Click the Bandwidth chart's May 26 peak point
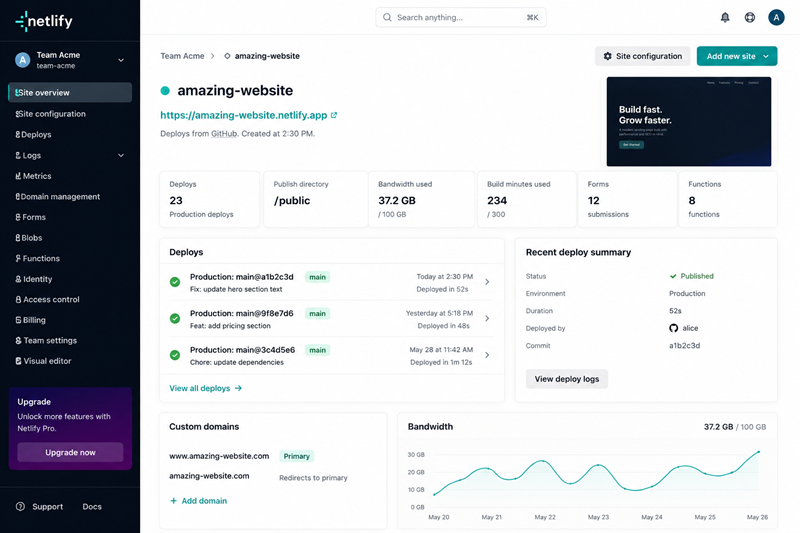800x533 pixels. coord(758,452)
